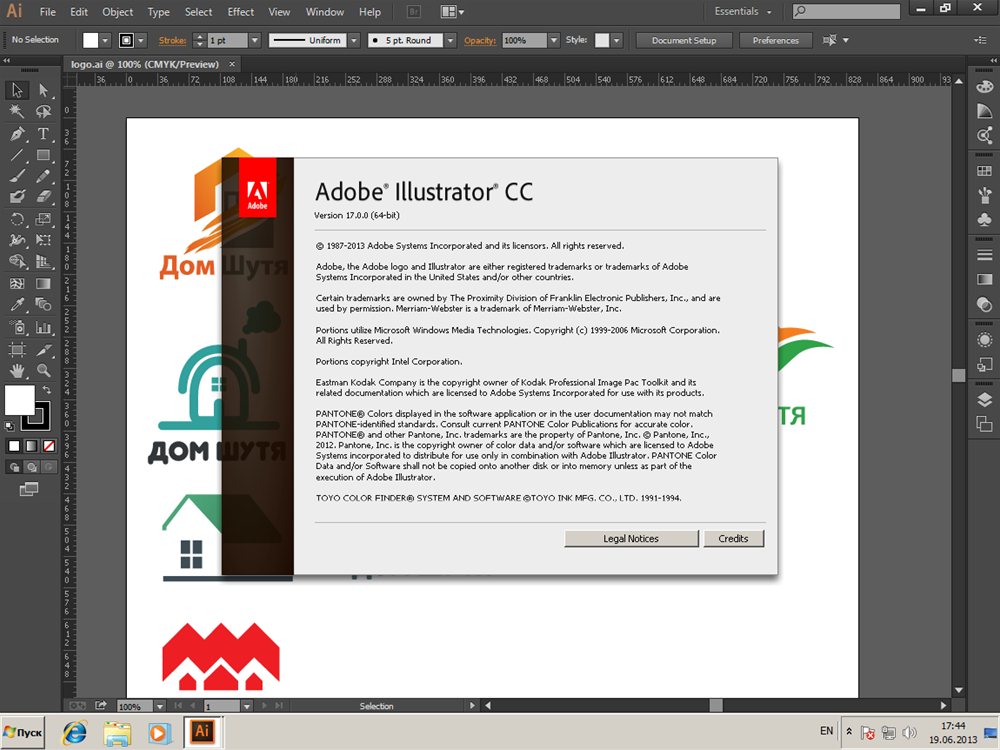Open the Effect menu
The height and width of the screenshot is (750, 1000).
pyautogui.click(x=240, y=12)
